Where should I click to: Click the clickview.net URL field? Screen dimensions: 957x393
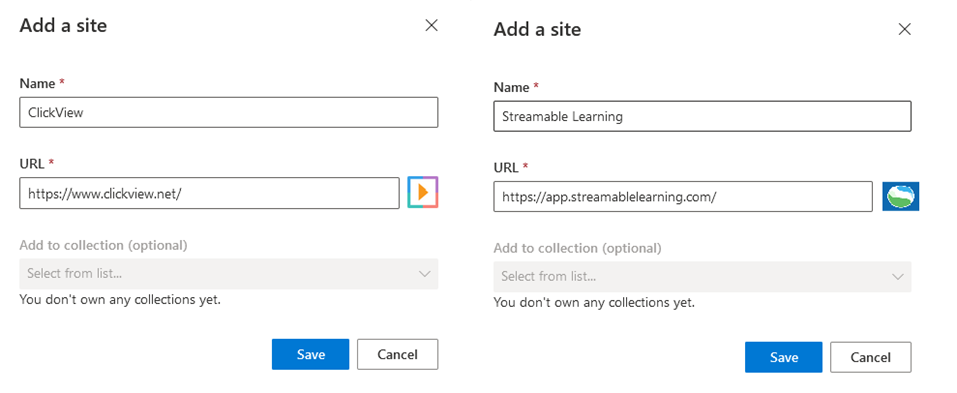pyautogui.click(x=209, y=193)
